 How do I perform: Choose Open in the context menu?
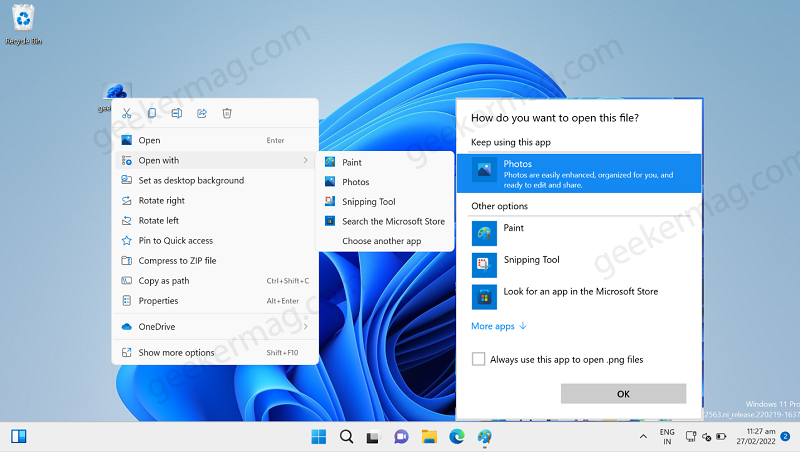(x=215, y=140)
